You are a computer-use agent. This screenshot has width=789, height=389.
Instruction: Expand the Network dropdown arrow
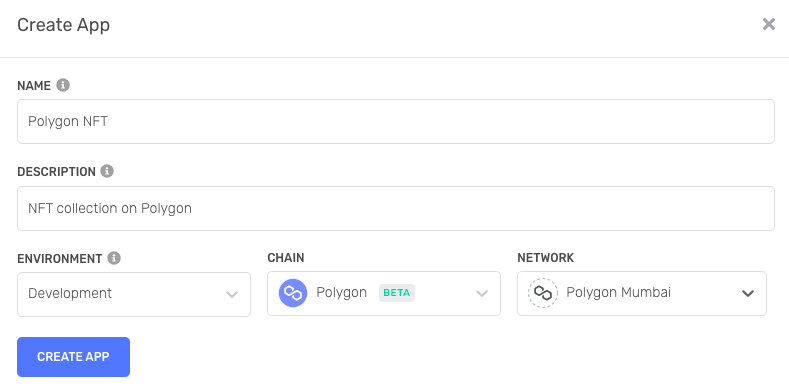point(748,293)
